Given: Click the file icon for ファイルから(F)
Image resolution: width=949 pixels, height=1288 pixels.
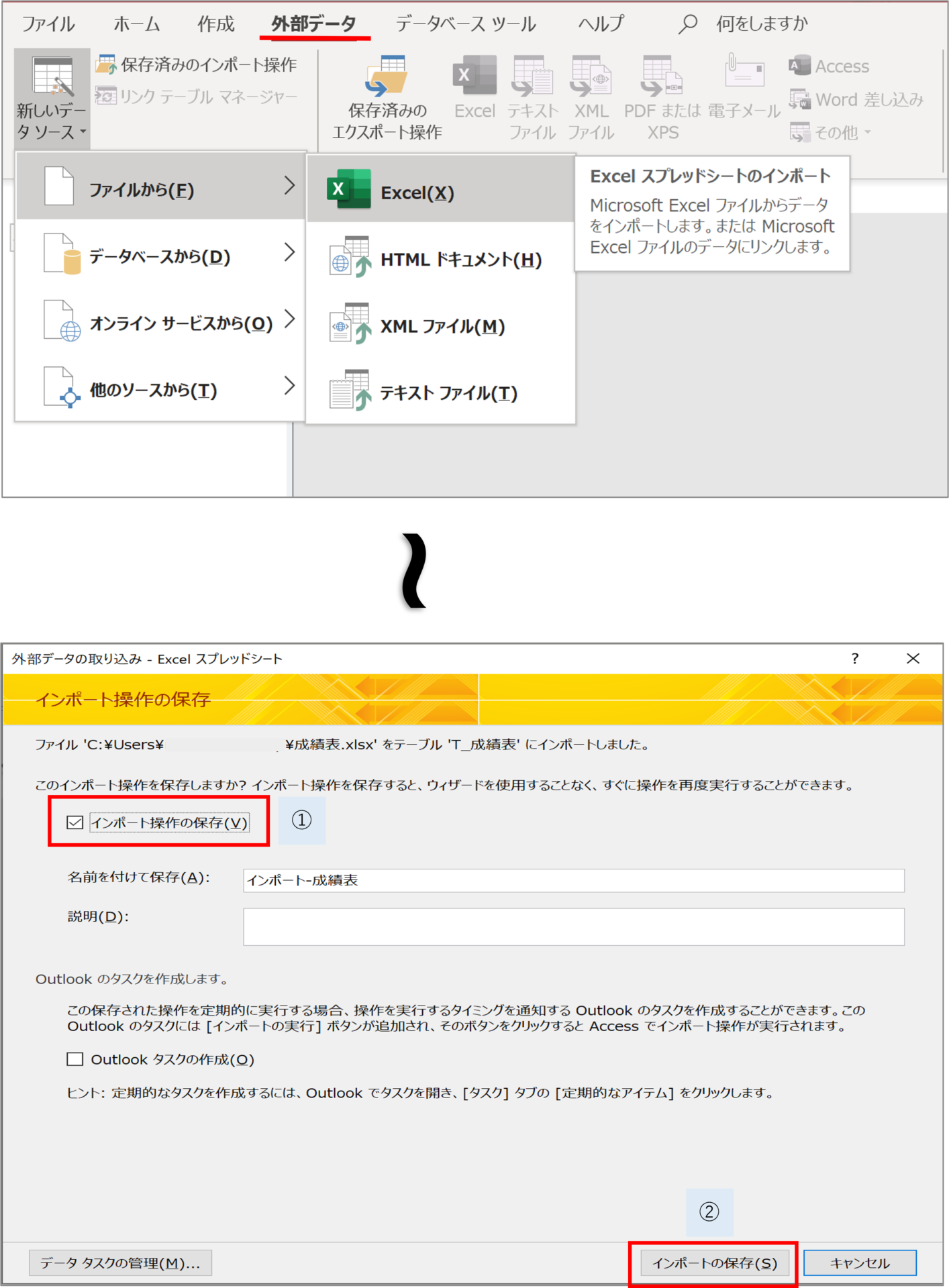Looking at the screenshot, I should 59,186.
